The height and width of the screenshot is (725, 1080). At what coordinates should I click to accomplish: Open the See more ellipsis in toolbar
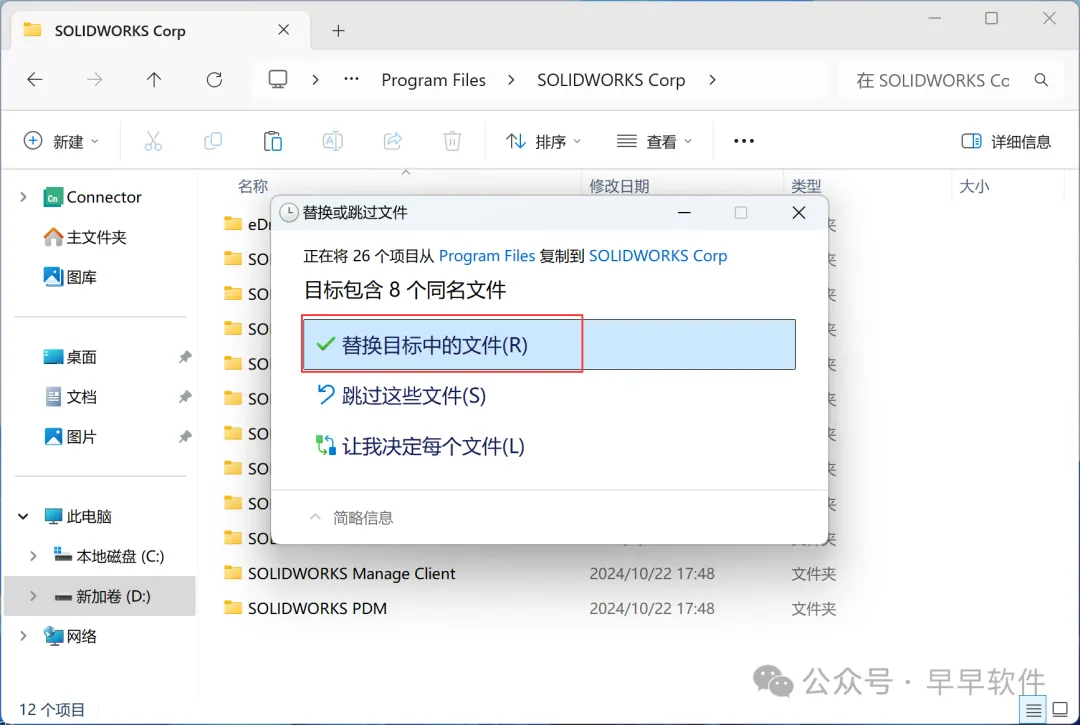tap(744, 141)
